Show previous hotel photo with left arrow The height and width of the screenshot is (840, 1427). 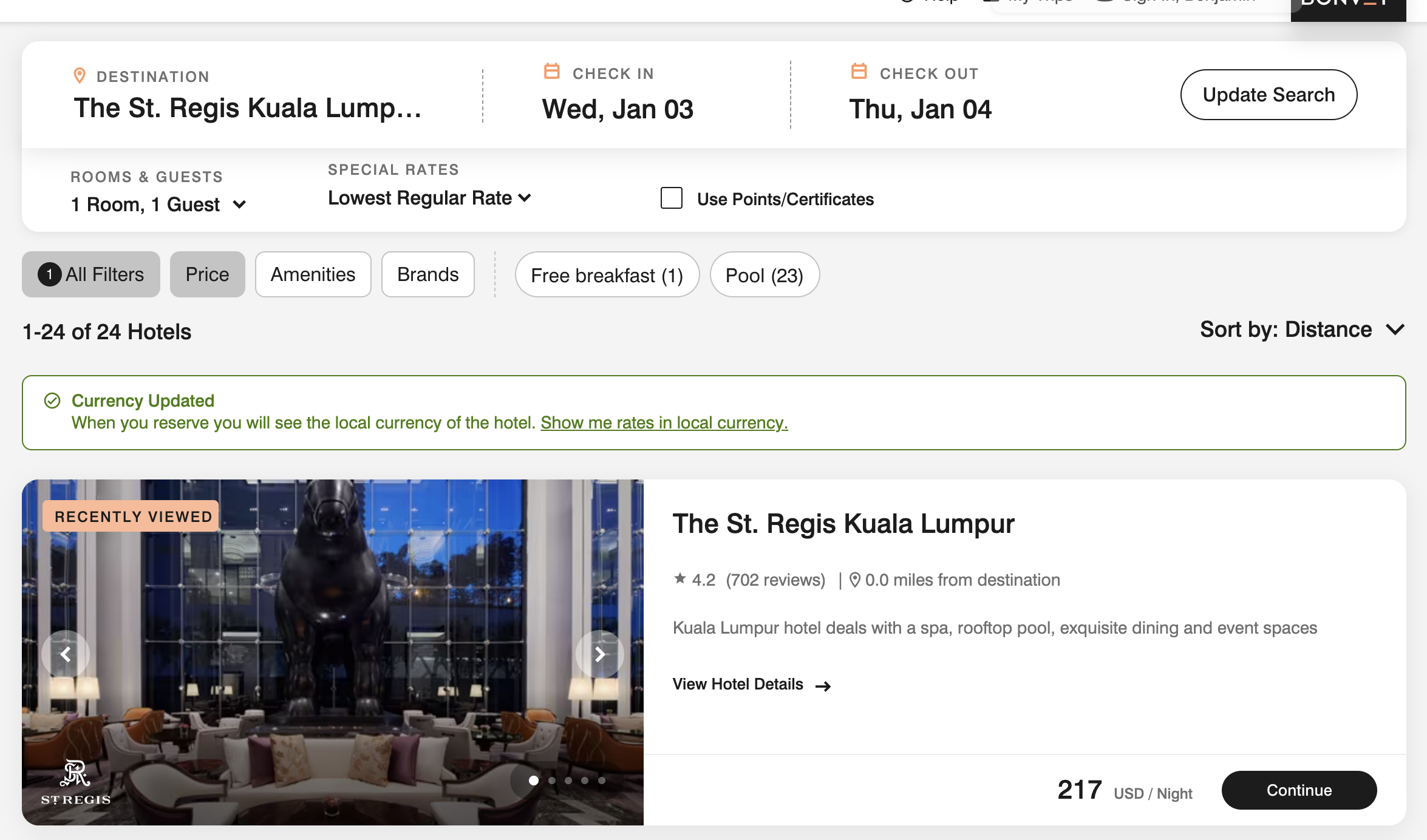point(66,654)
